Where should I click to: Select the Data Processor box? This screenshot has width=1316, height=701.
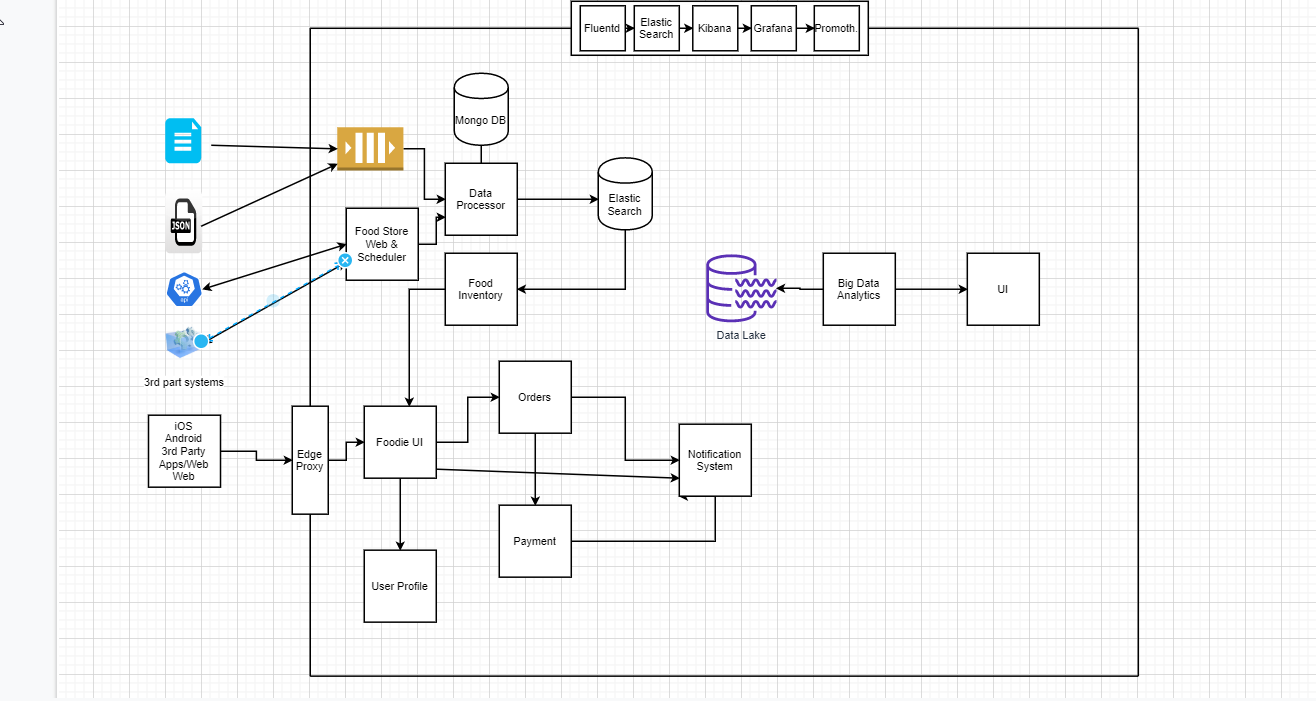tap(481, 199)
